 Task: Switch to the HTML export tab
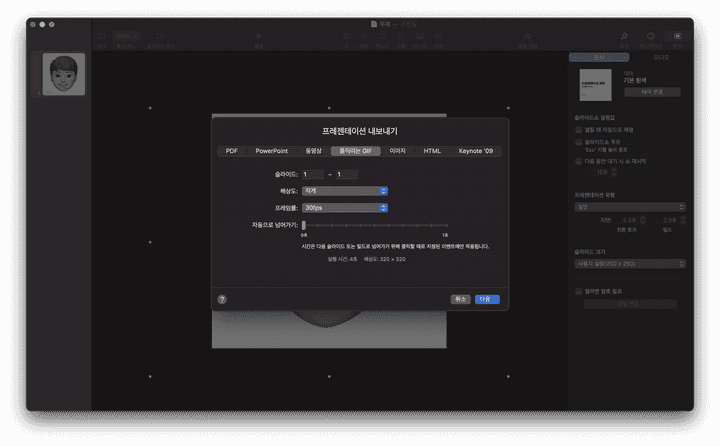[x=432, y=151]
